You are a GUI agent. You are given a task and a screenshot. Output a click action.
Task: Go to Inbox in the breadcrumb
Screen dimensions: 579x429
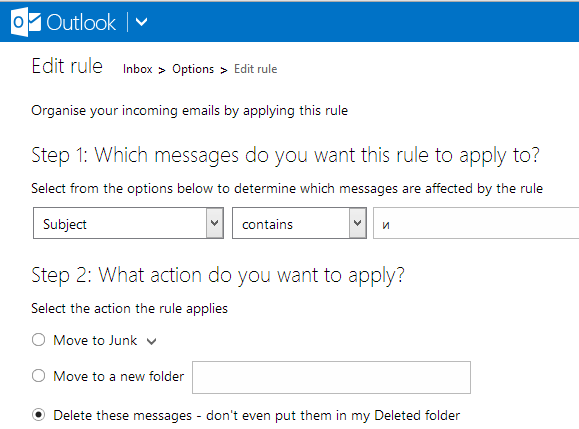(138, 69)
